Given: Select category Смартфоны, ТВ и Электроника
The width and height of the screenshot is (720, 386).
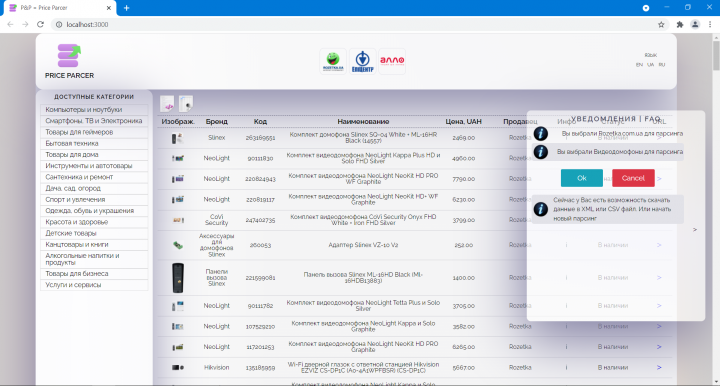Looking at the screenshot, I should point(94,121).
